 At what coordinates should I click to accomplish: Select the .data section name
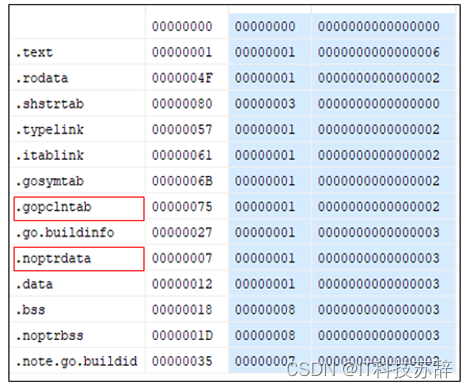pos(34,284)
